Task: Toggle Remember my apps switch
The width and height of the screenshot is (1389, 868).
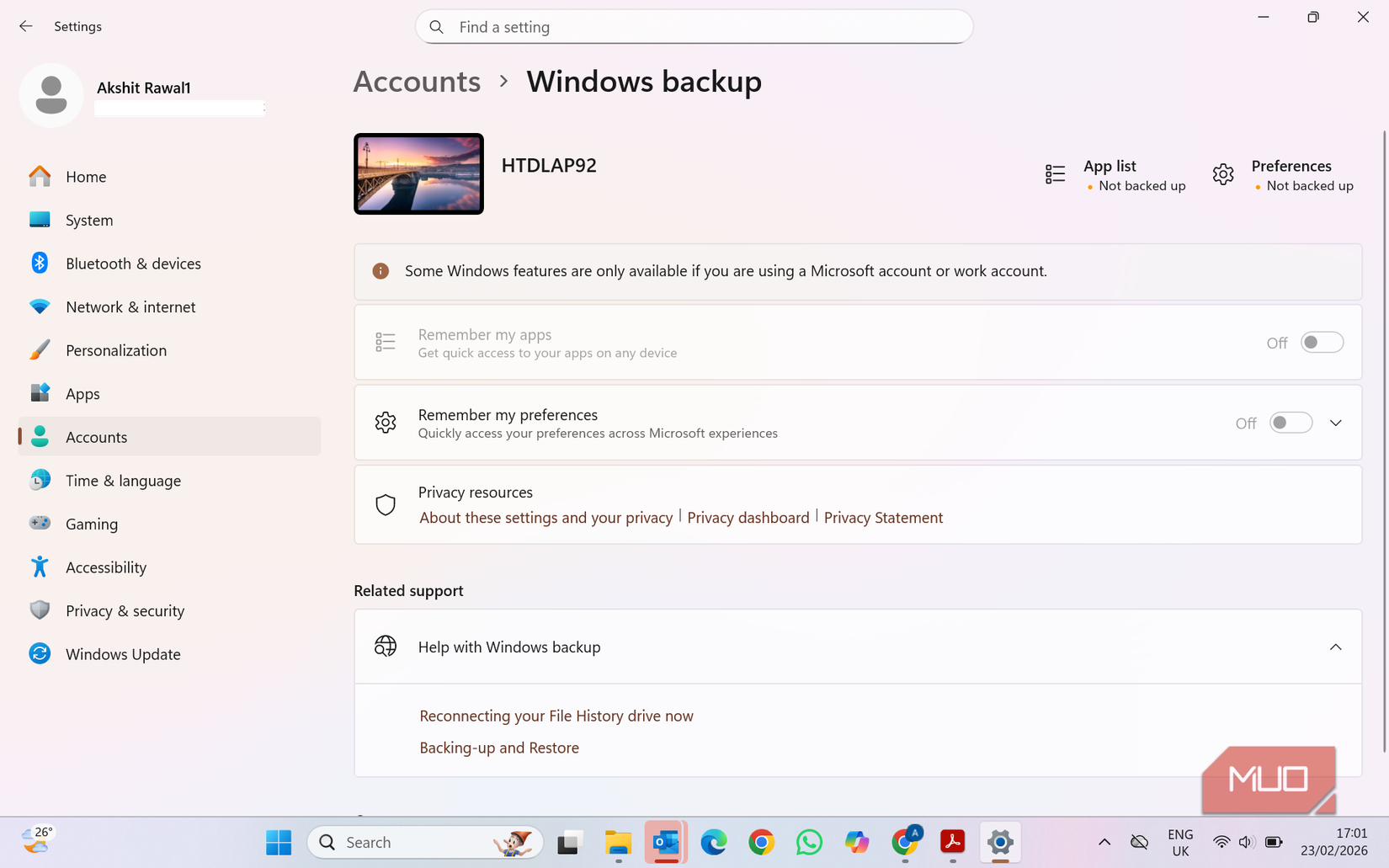Action: coord(1322,342)
